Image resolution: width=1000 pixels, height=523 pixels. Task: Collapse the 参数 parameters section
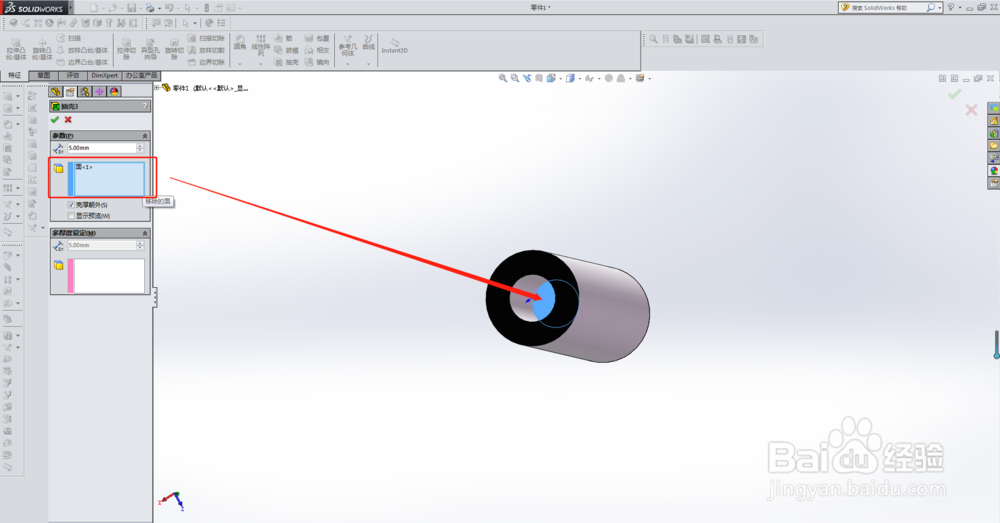click(145, 136)
